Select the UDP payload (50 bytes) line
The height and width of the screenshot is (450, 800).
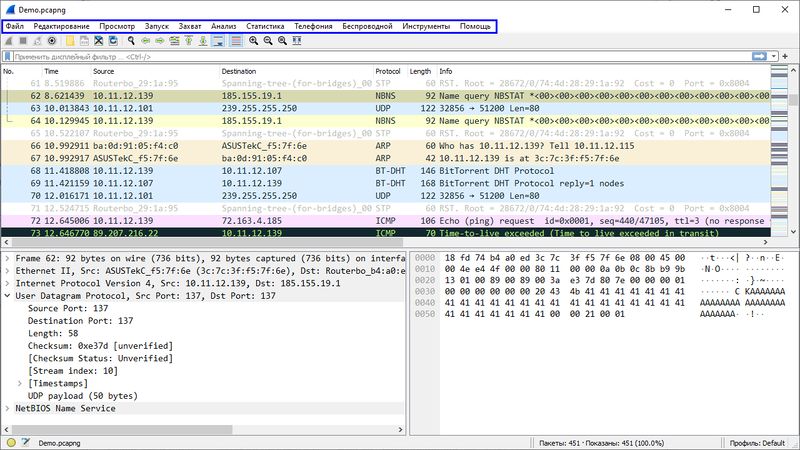pyautogui.click(x=83, y=396)
